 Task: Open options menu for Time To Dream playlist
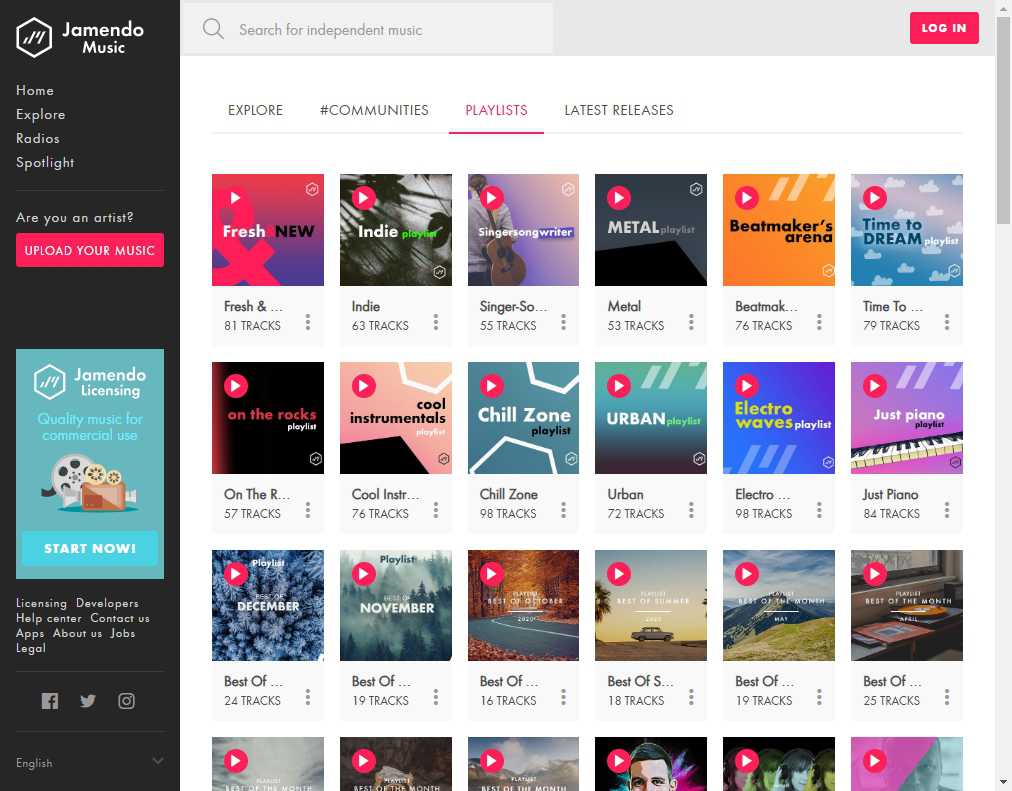tap(947, 322)
